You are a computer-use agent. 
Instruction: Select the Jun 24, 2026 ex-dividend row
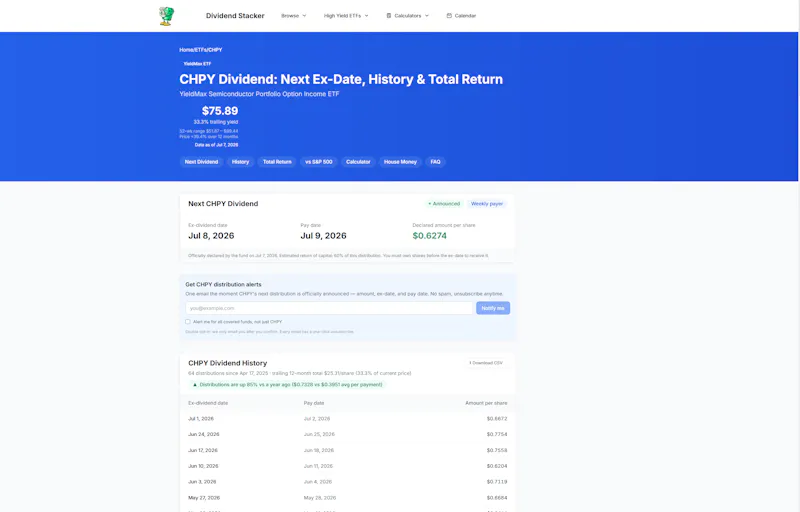click(x=347, y=434)
